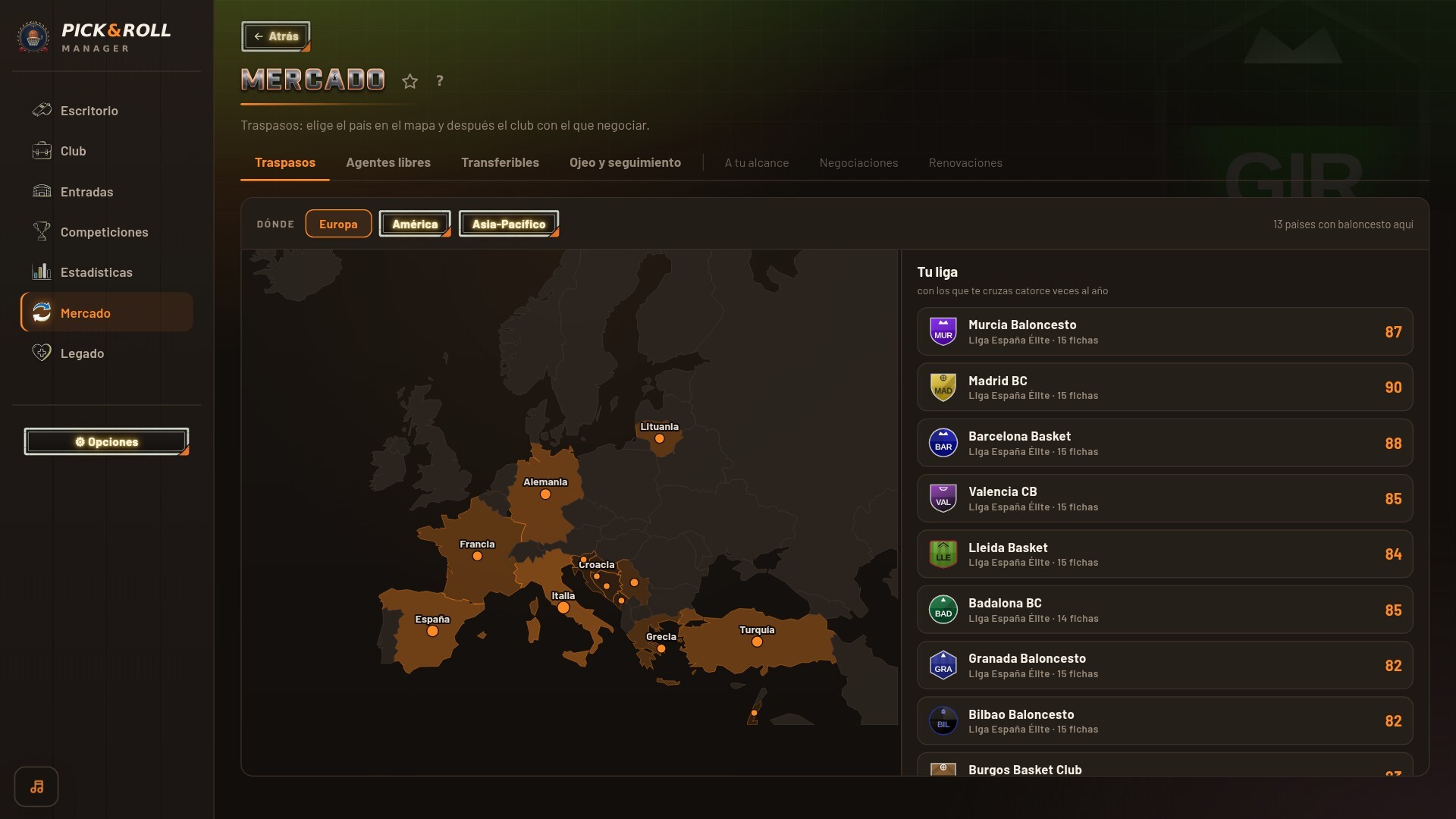
Task: Click the Mercado transfer arrows icon
Action: point(42,312)
